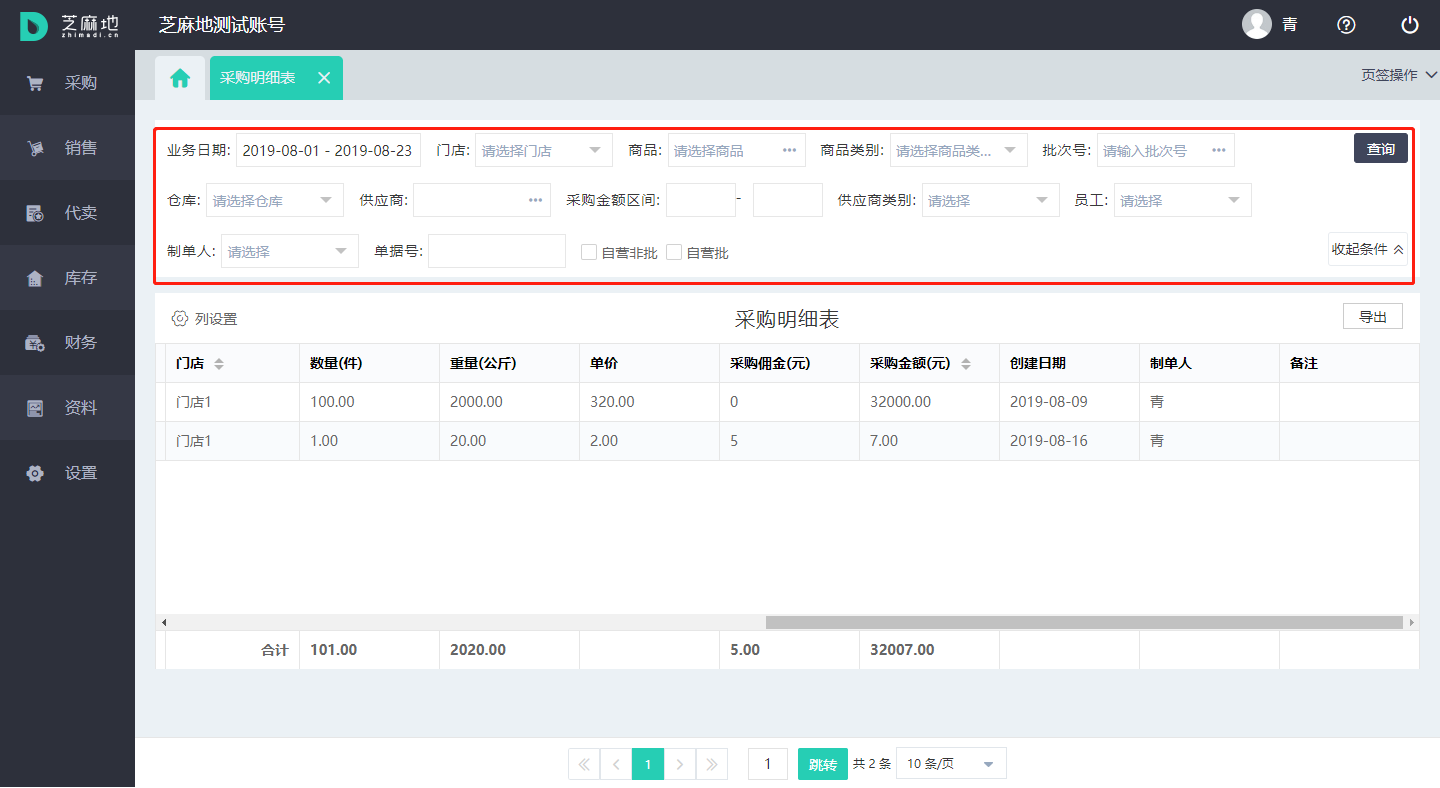
Task: Open the 采购 sidebar cart icon
Action: tap(35, 84)
